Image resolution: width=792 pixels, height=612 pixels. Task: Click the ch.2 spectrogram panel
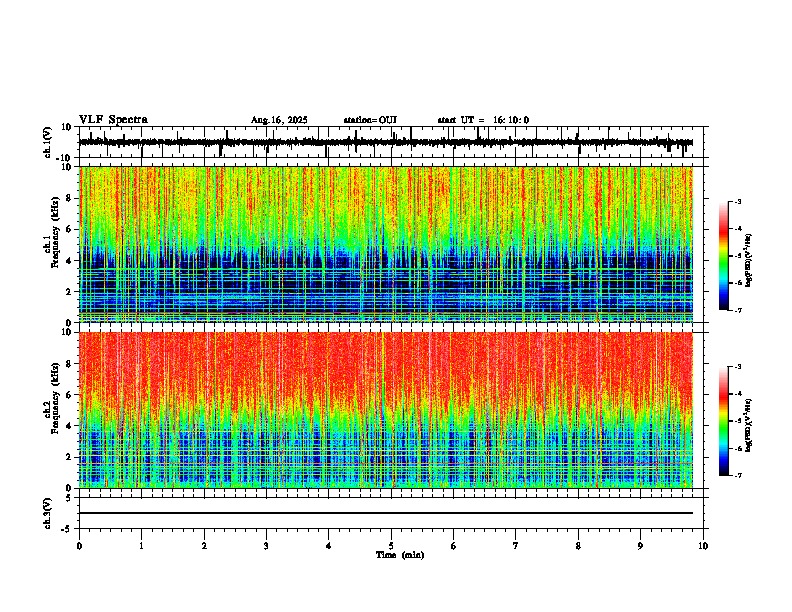386,410
